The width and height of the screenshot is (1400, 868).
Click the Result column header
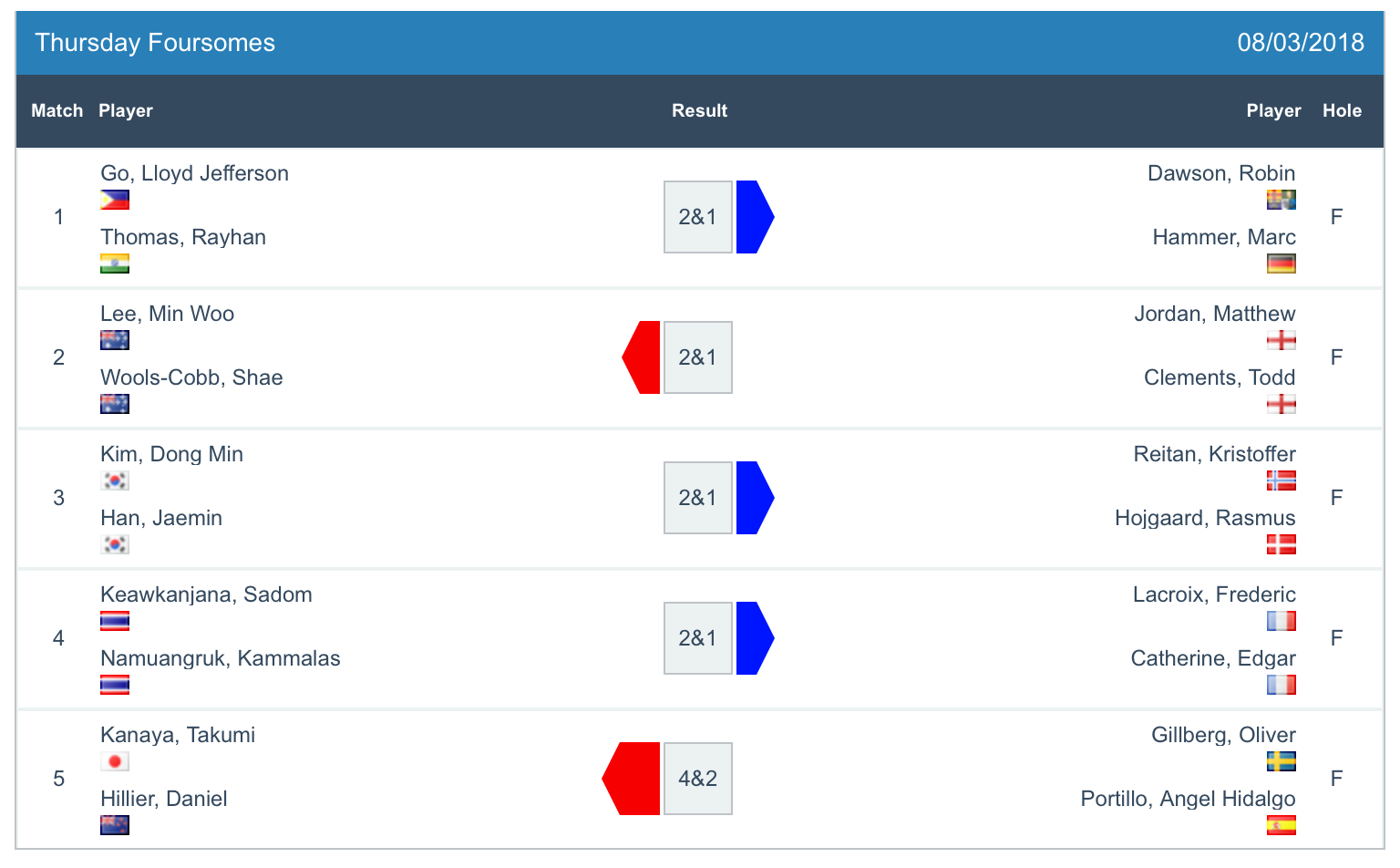coord(699,110)
